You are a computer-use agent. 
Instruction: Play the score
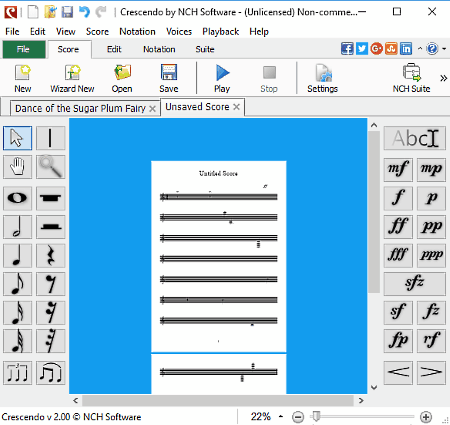(x=222, y=79)
